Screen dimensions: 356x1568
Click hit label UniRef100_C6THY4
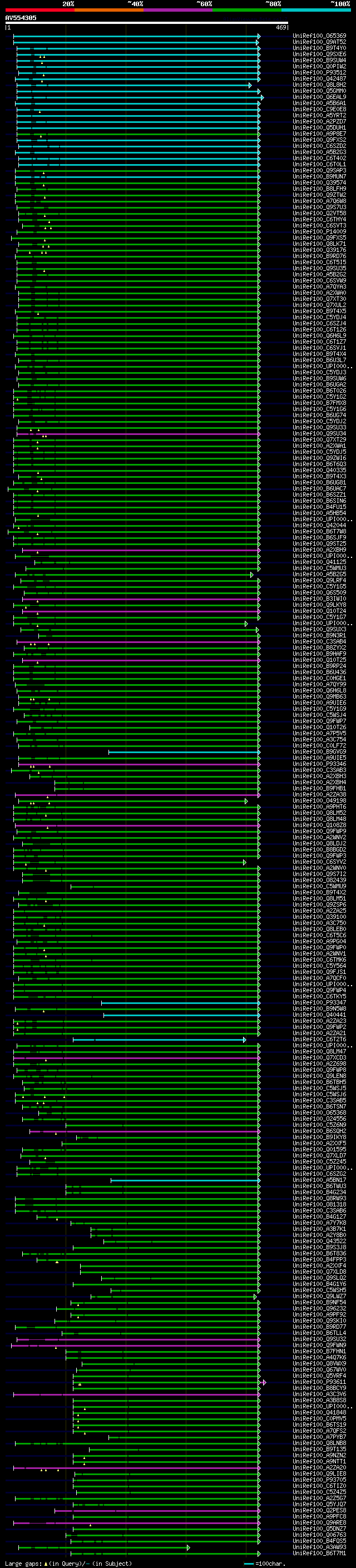click(x=319, y=219)
